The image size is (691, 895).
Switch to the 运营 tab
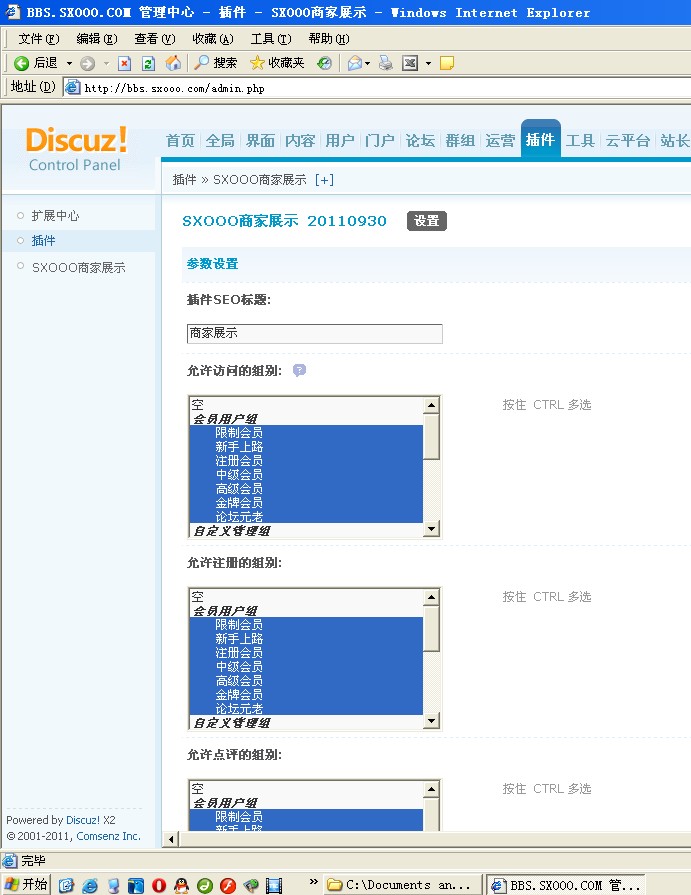500,140
